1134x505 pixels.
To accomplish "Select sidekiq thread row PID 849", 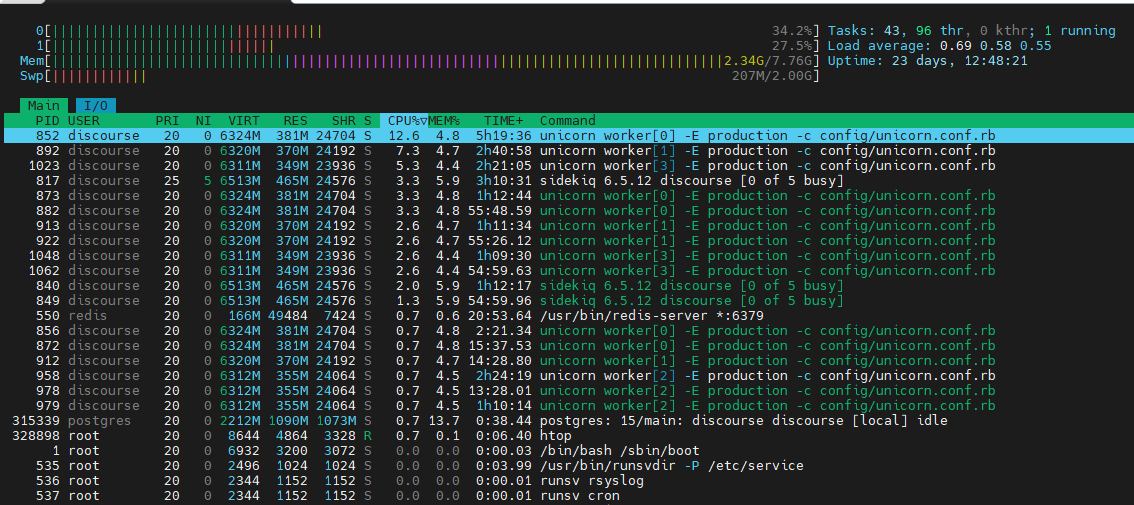I will (x=567, y=300).
